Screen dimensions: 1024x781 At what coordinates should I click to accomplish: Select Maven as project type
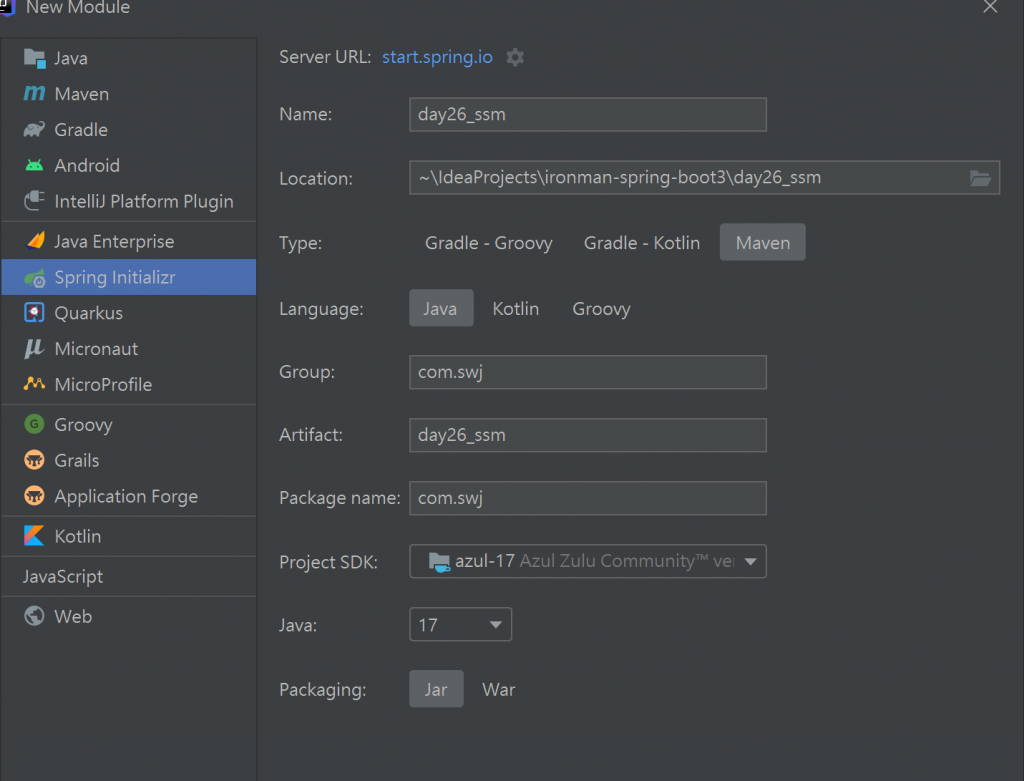pos(763,243)
